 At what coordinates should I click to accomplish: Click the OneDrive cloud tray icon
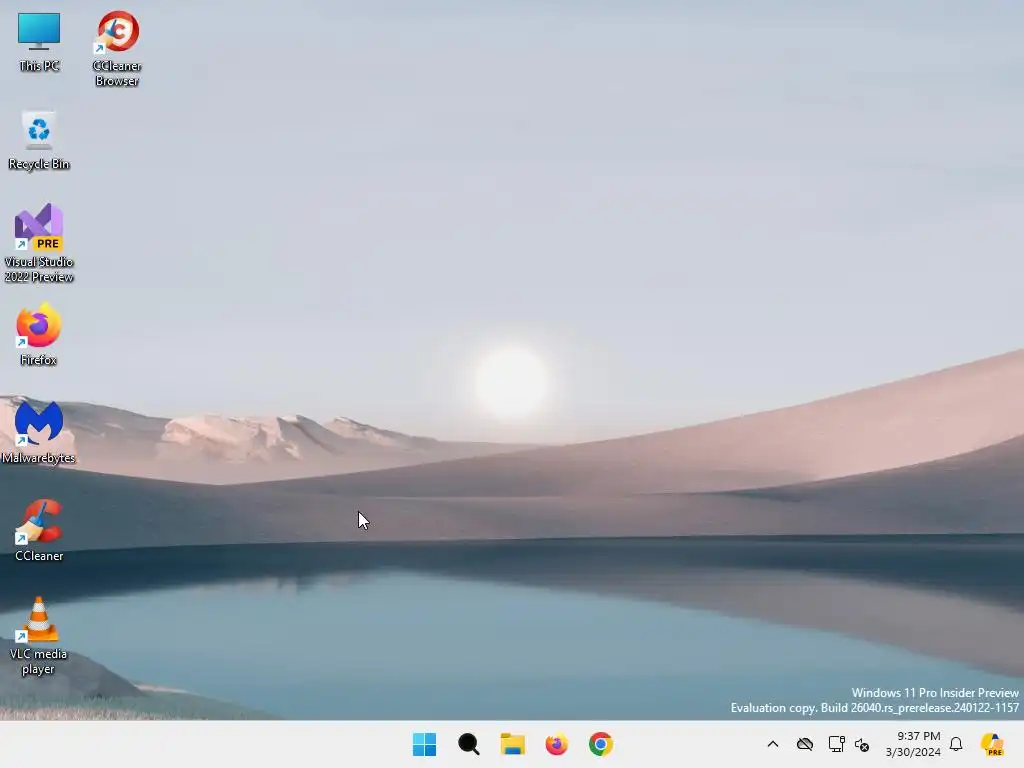tap(805, 744)
